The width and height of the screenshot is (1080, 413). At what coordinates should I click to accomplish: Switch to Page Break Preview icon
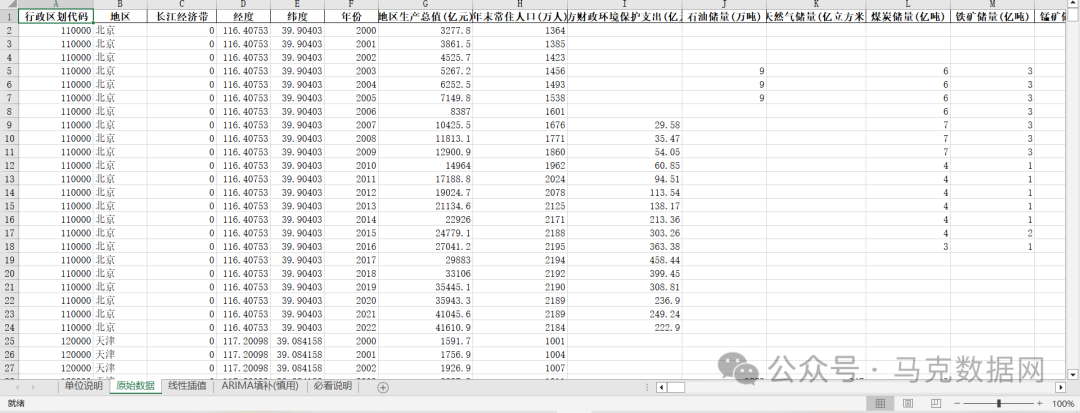935,403
